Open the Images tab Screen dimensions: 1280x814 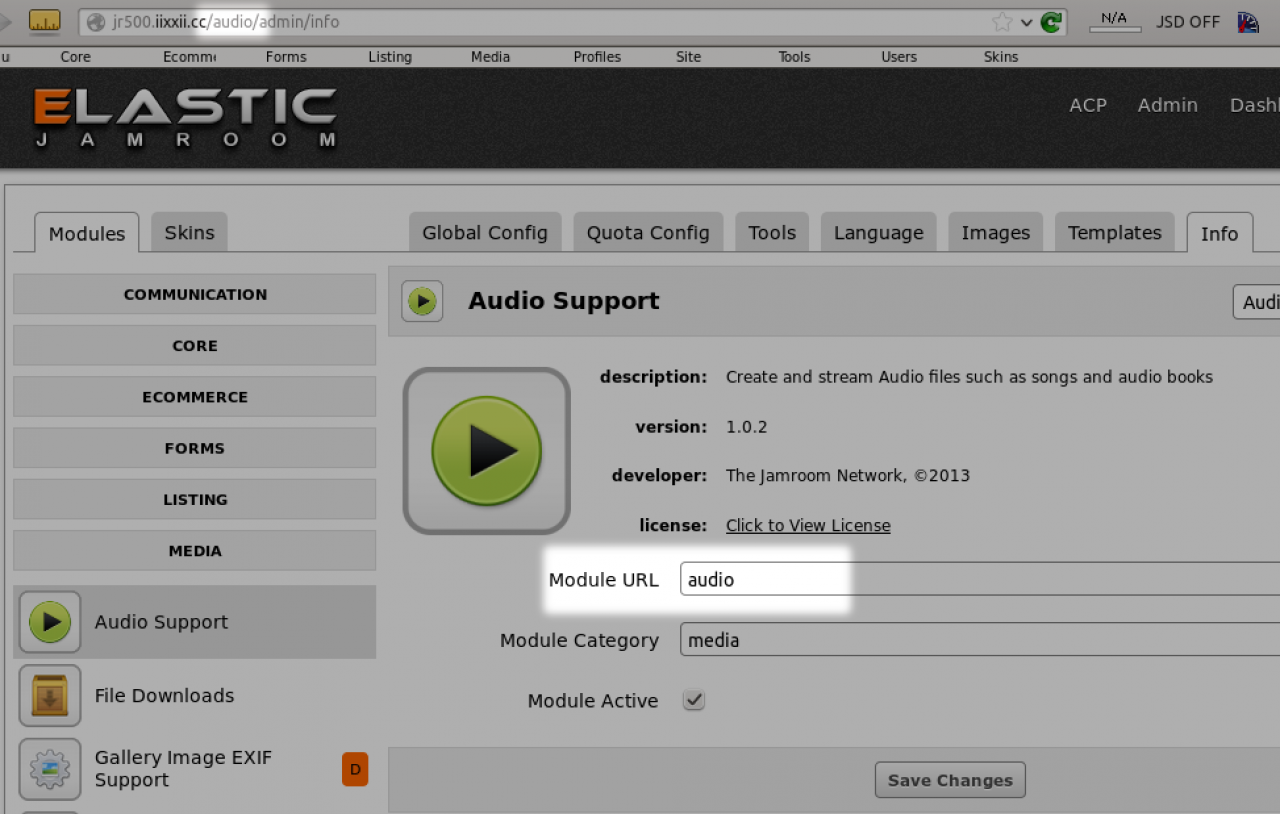pos(996,232)
